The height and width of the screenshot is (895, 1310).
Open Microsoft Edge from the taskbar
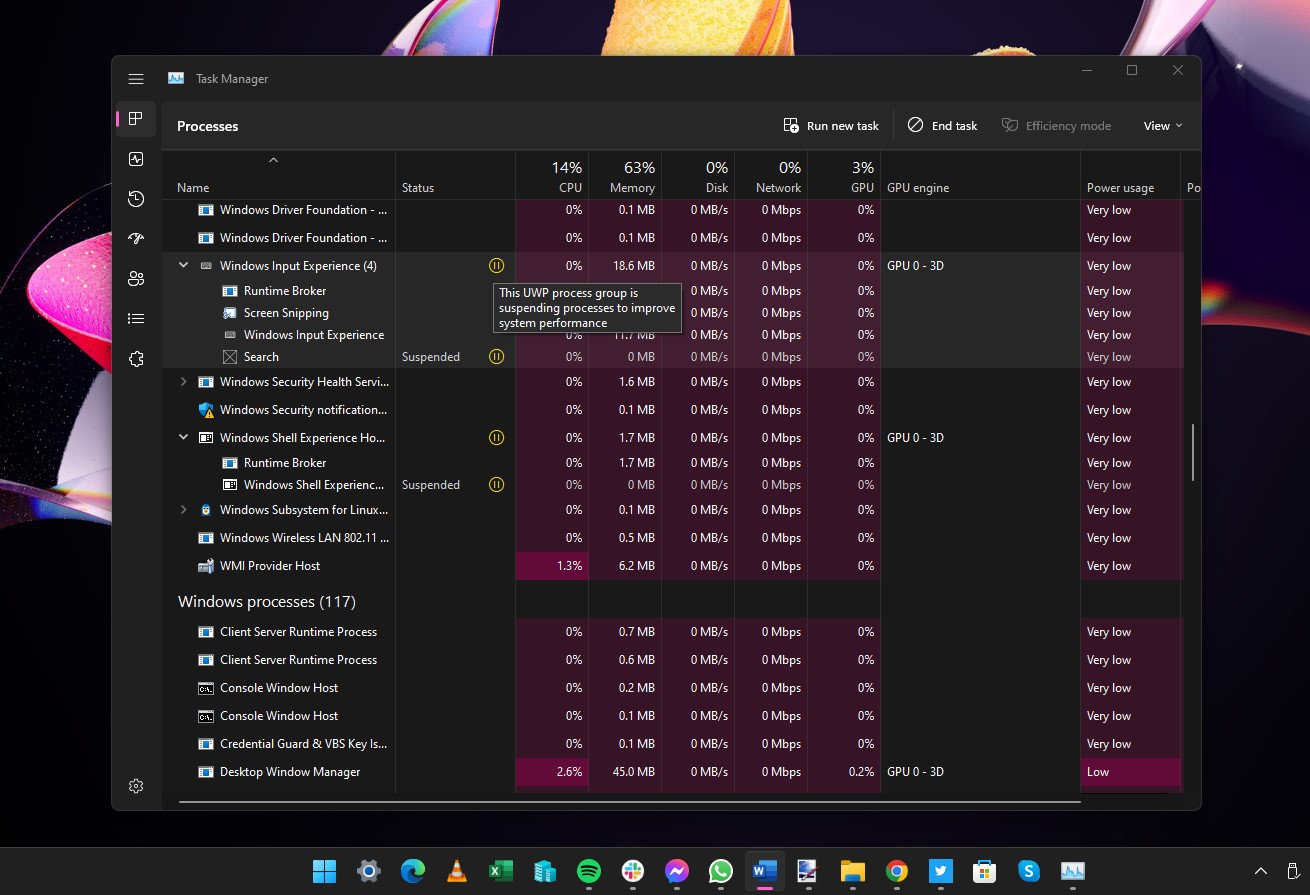point(413,871)
